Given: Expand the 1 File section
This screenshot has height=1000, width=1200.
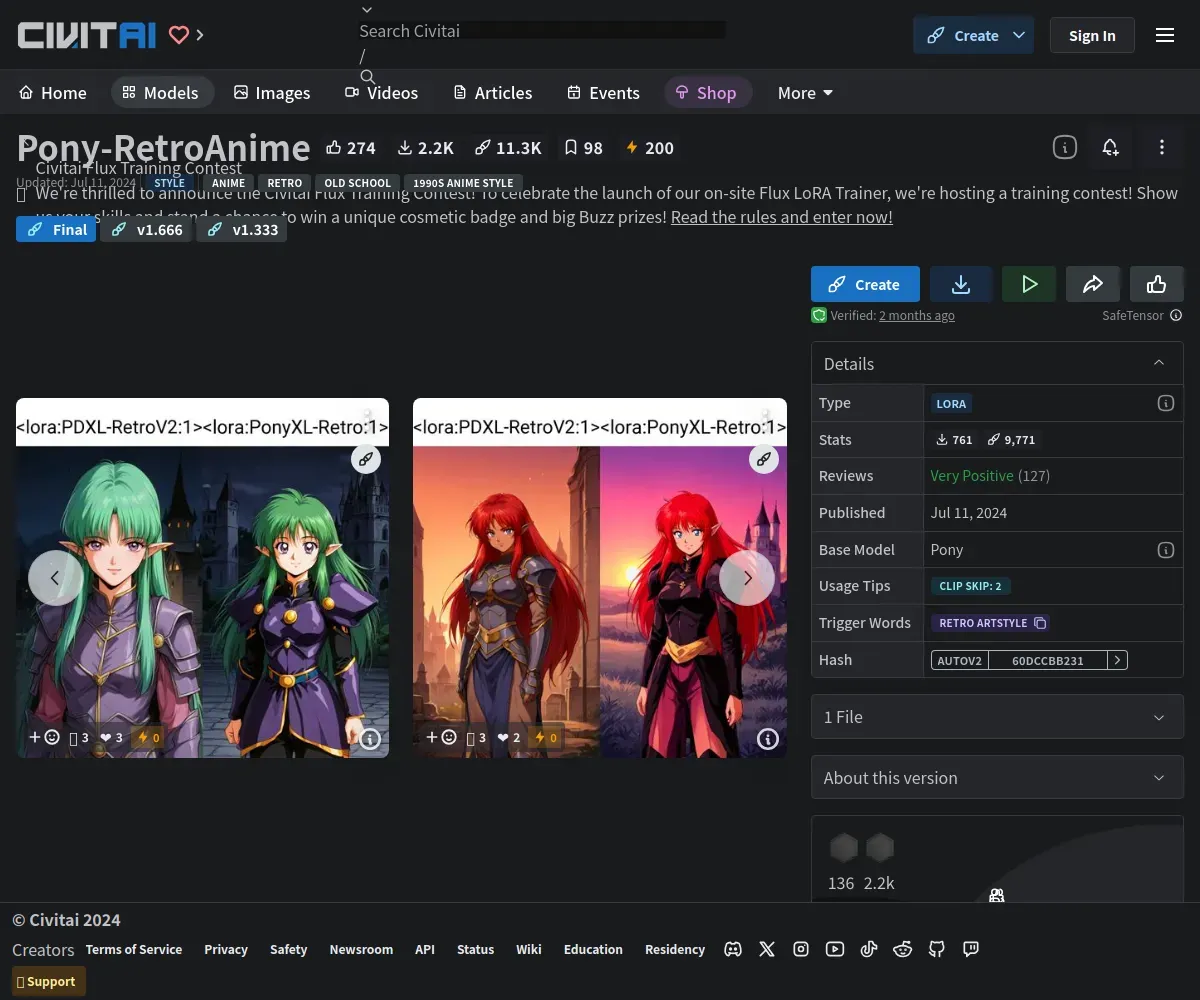Looking at the screenshot, I should click(997, 717).
